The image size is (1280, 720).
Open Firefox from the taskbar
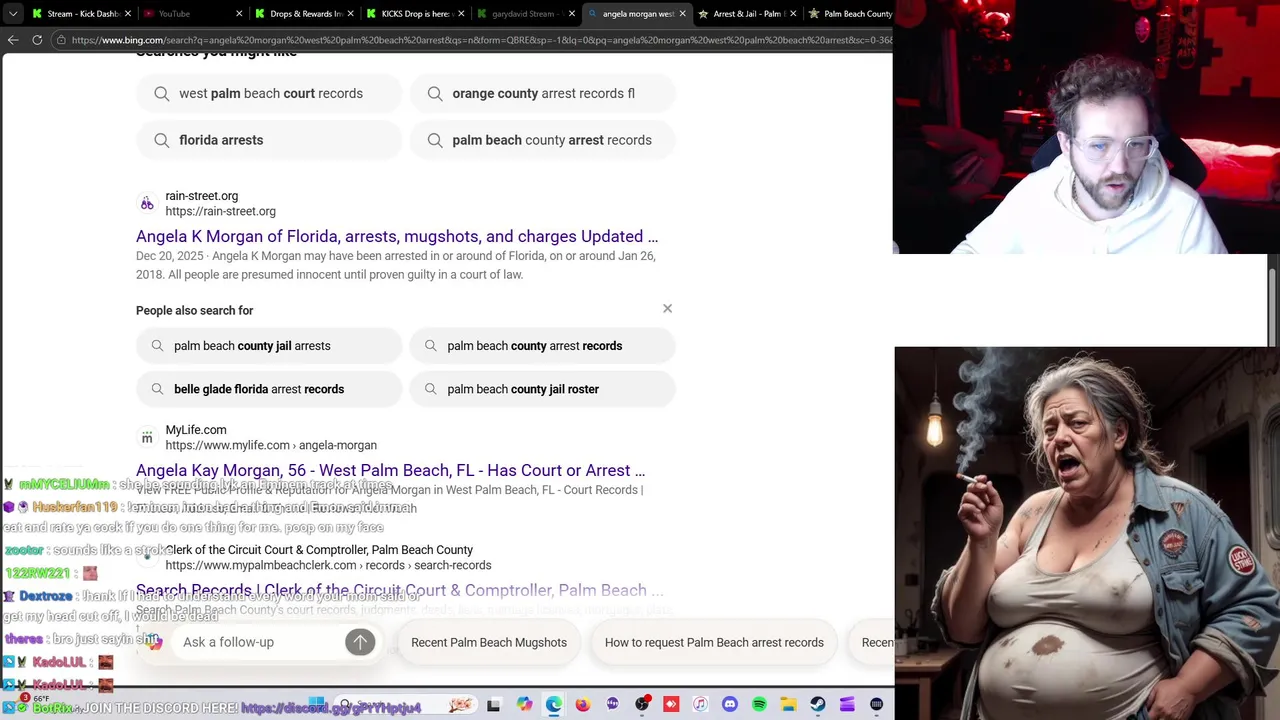pyautogui.click(x=583, y=705)
